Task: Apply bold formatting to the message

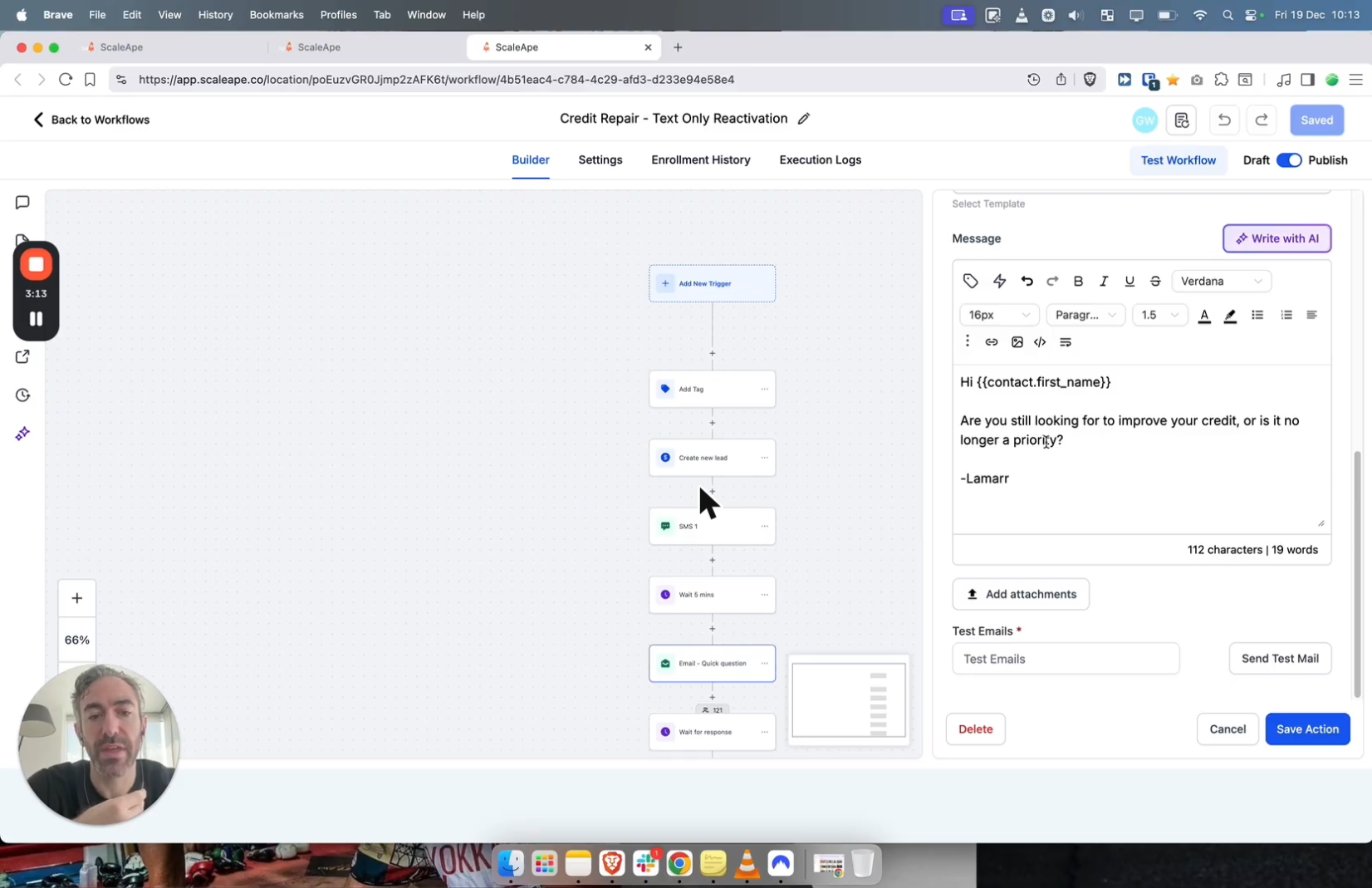Action: (x=1078, y=281)
